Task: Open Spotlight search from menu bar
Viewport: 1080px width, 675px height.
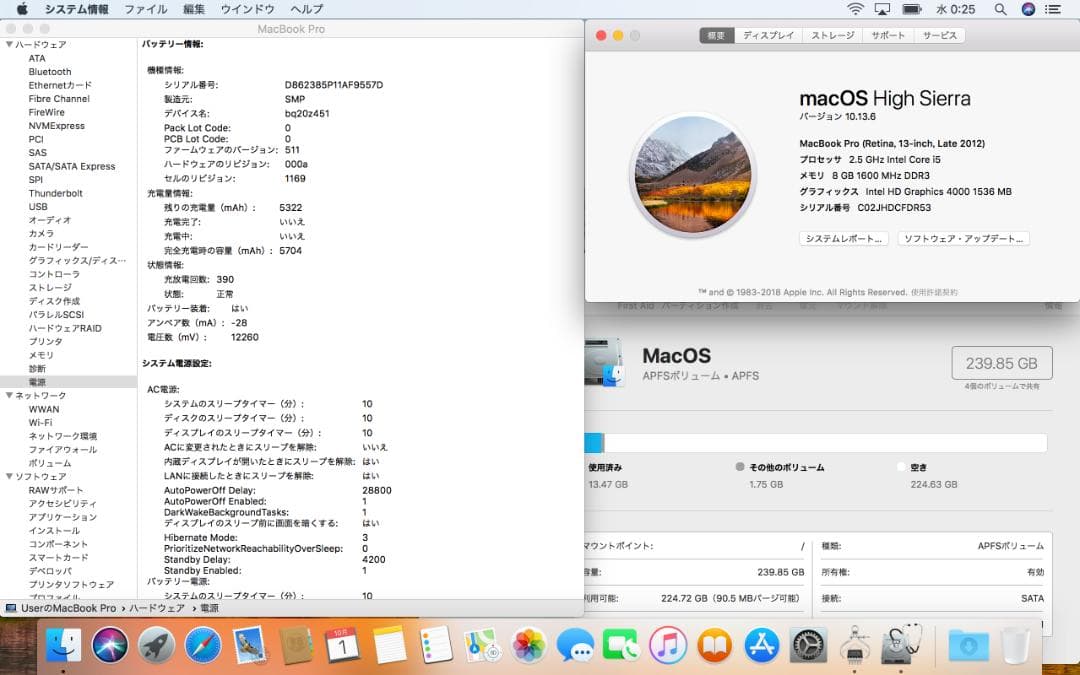Action: [x=1000, y=9]
